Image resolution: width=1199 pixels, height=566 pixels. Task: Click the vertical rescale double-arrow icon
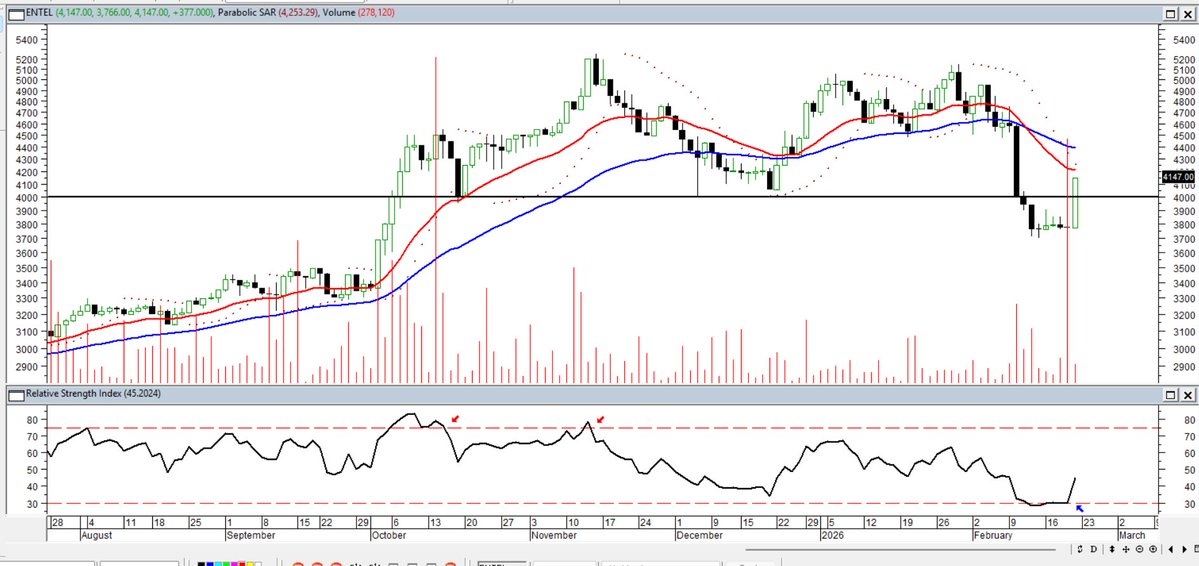click(1112, 549)
